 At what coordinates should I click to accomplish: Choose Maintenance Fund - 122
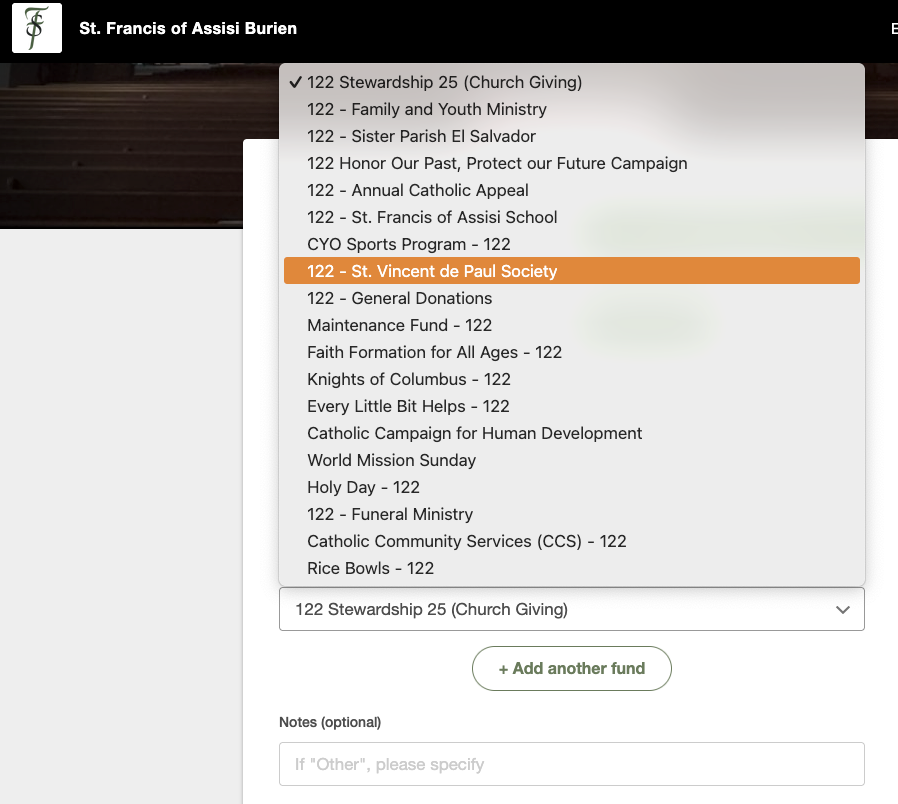(x=572, y=325)
